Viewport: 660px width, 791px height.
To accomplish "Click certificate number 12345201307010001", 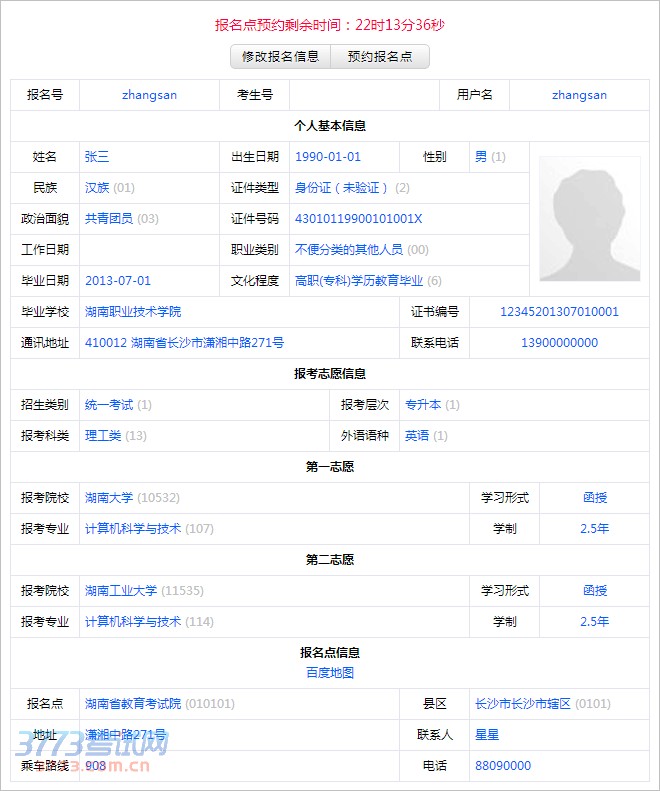I will pyautogui.click(x=559, y=312).
